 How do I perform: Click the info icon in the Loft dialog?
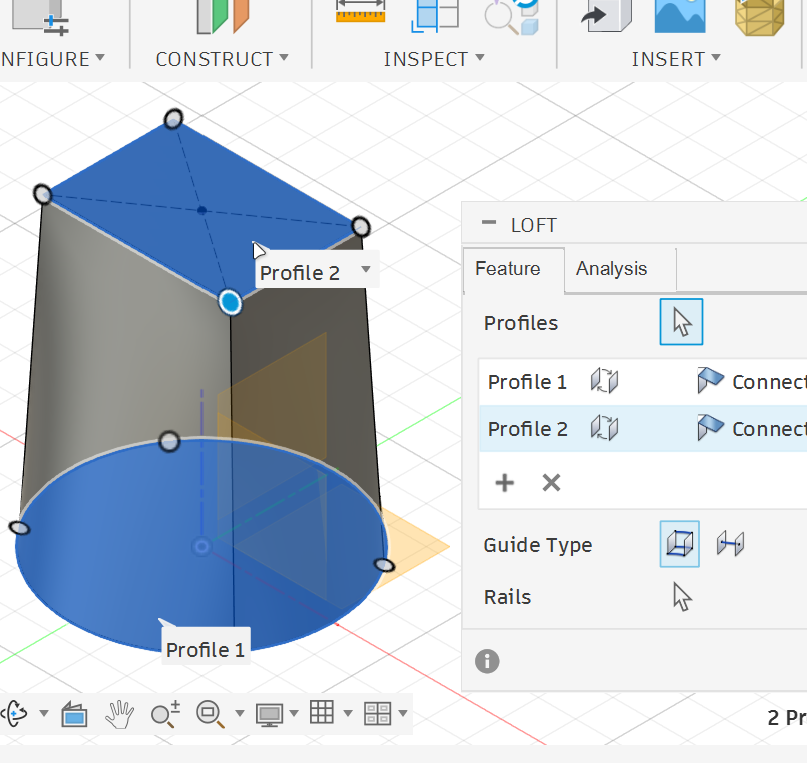(x=487, y=661)
